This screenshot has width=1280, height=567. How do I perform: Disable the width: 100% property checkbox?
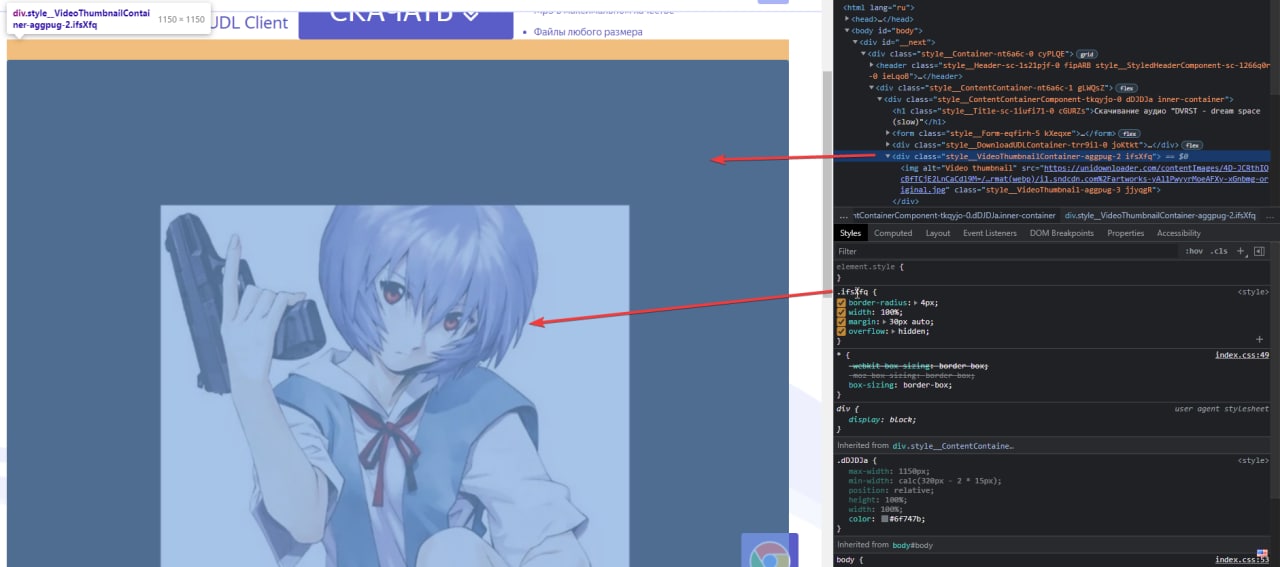841,312
